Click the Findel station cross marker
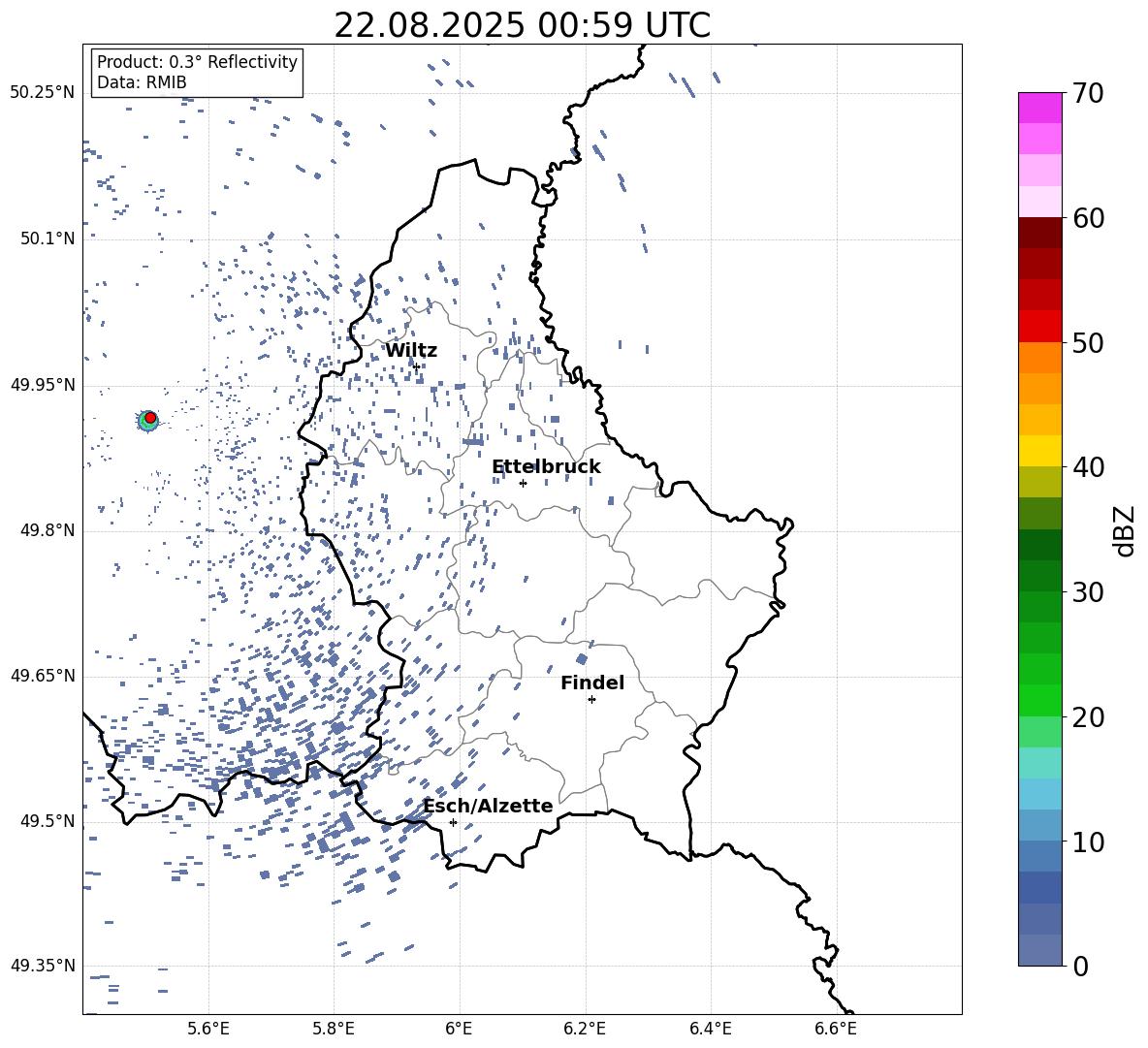 (591, 700)
